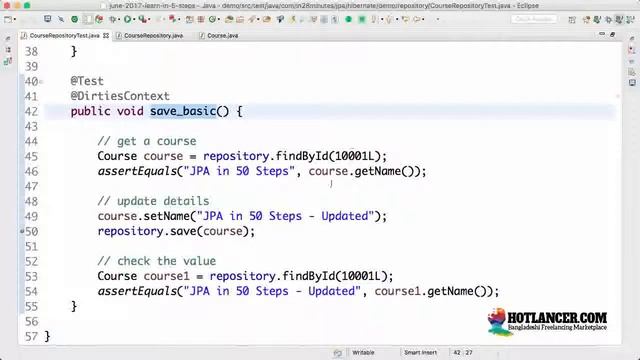Click the status bar icon left of Writable
Viewport: 640px width, 360px height.
338,353
